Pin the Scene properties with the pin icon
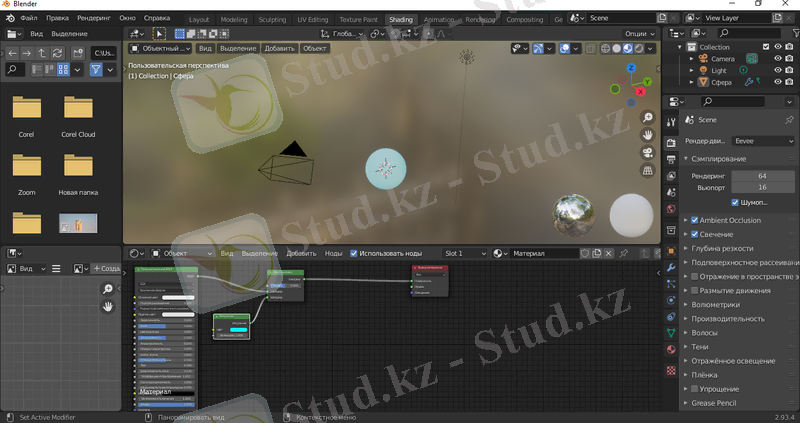This screenshot has height=423, width=800. click(789, 120)
